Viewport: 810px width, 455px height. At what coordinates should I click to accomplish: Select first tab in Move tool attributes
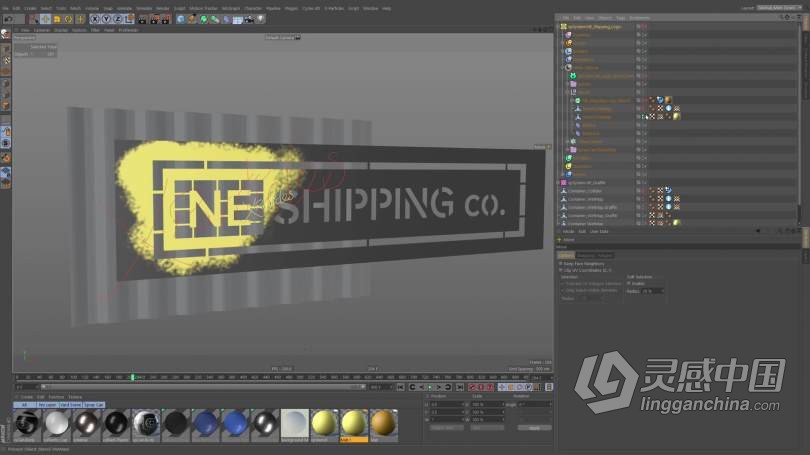click(x=566, y=255)
